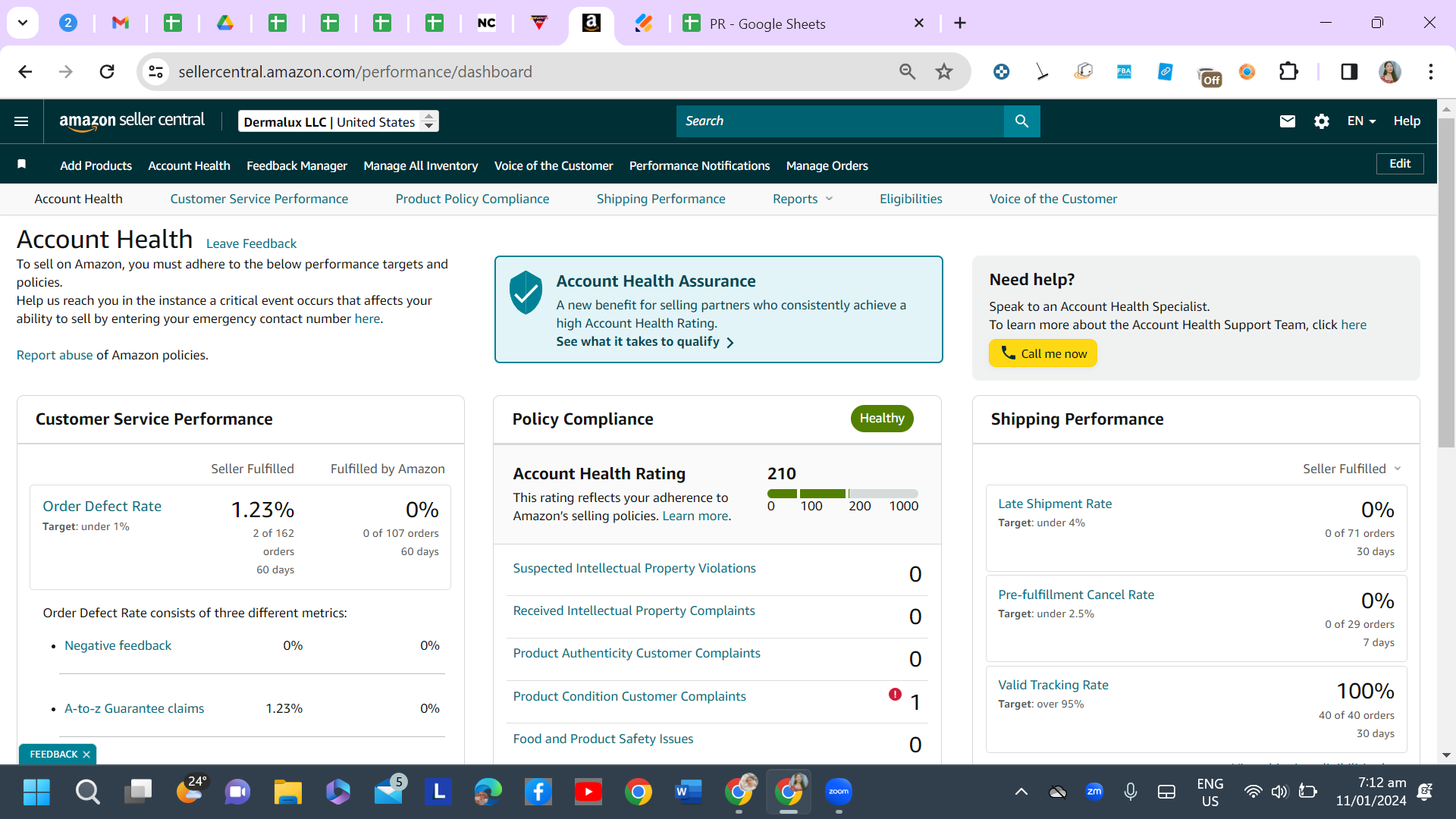1456x819 pixels.
Task: Bookmark this page with the star icon
Action: pos(943,71)
